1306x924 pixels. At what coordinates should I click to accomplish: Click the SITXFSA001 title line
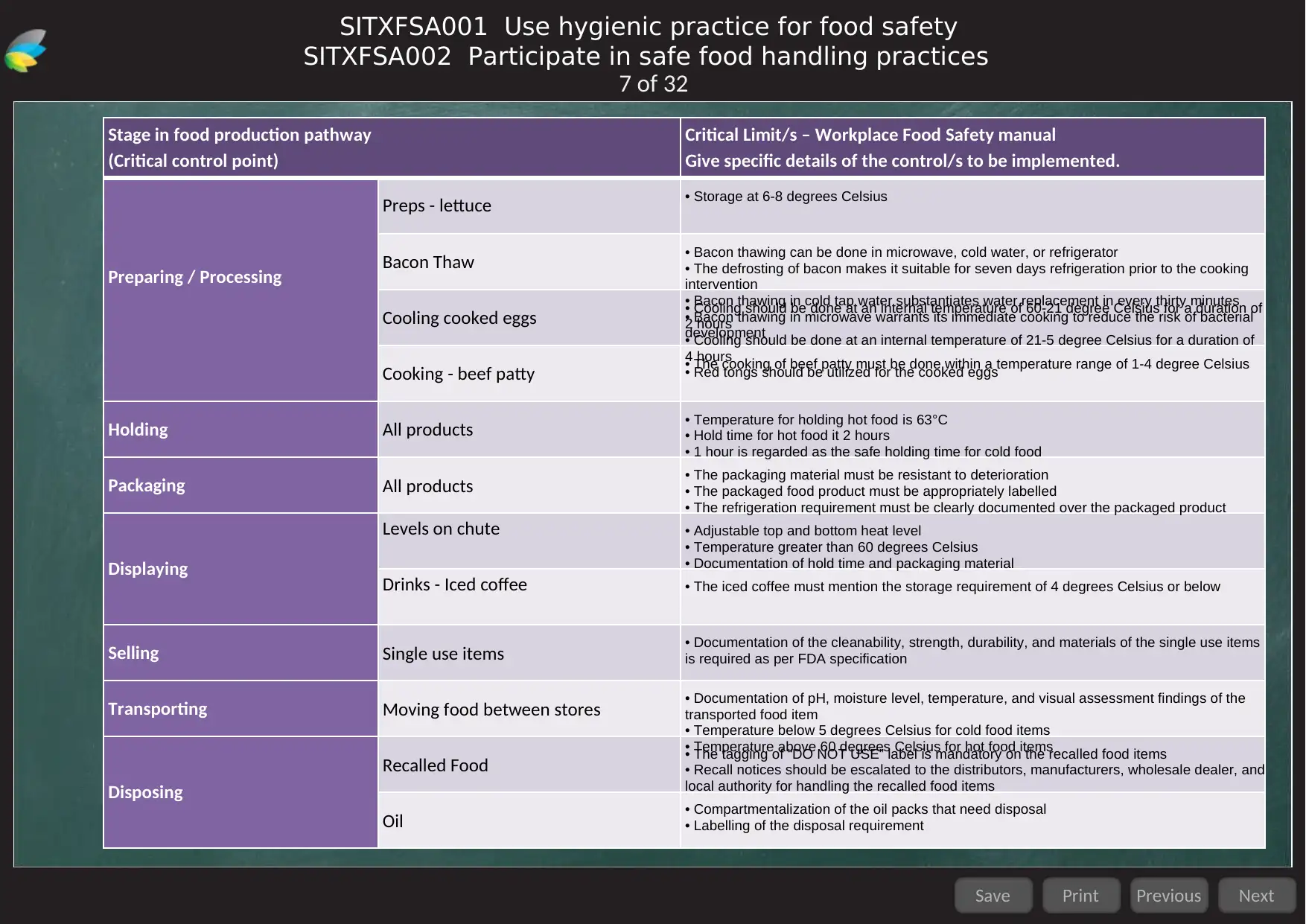pyautogui.click(x=649, y=27)
